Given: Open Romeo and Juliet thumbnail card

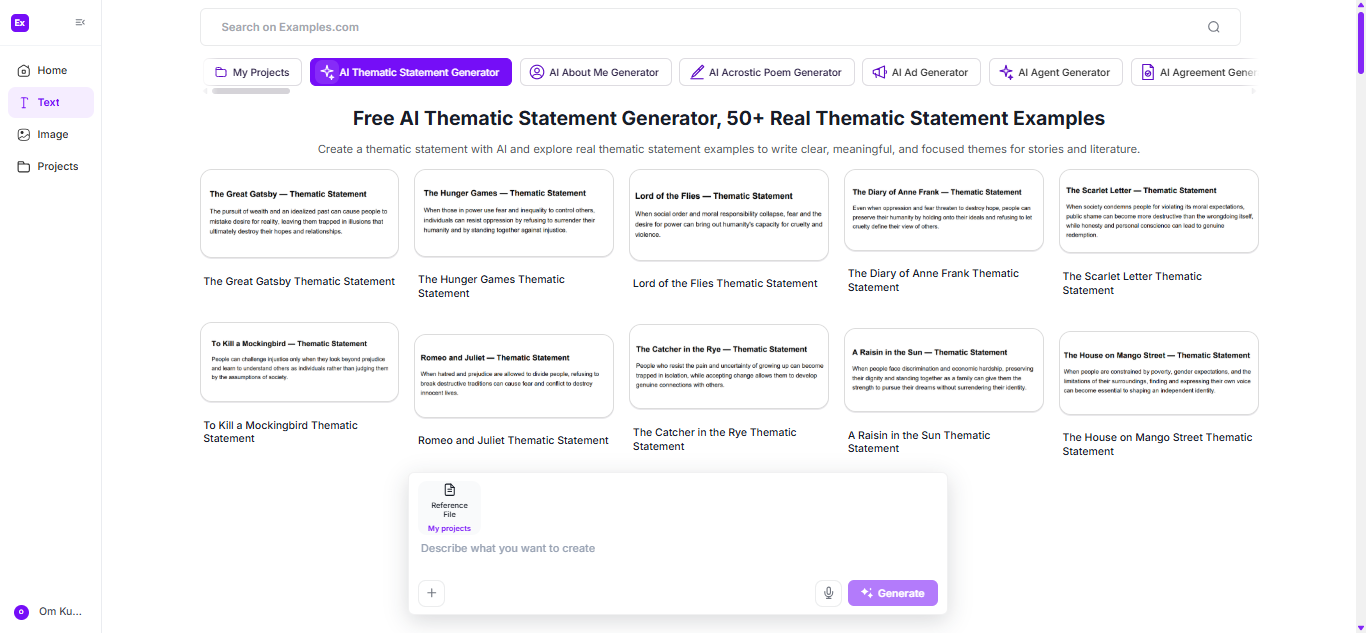Looking at the screenshot, I should 514,376.
